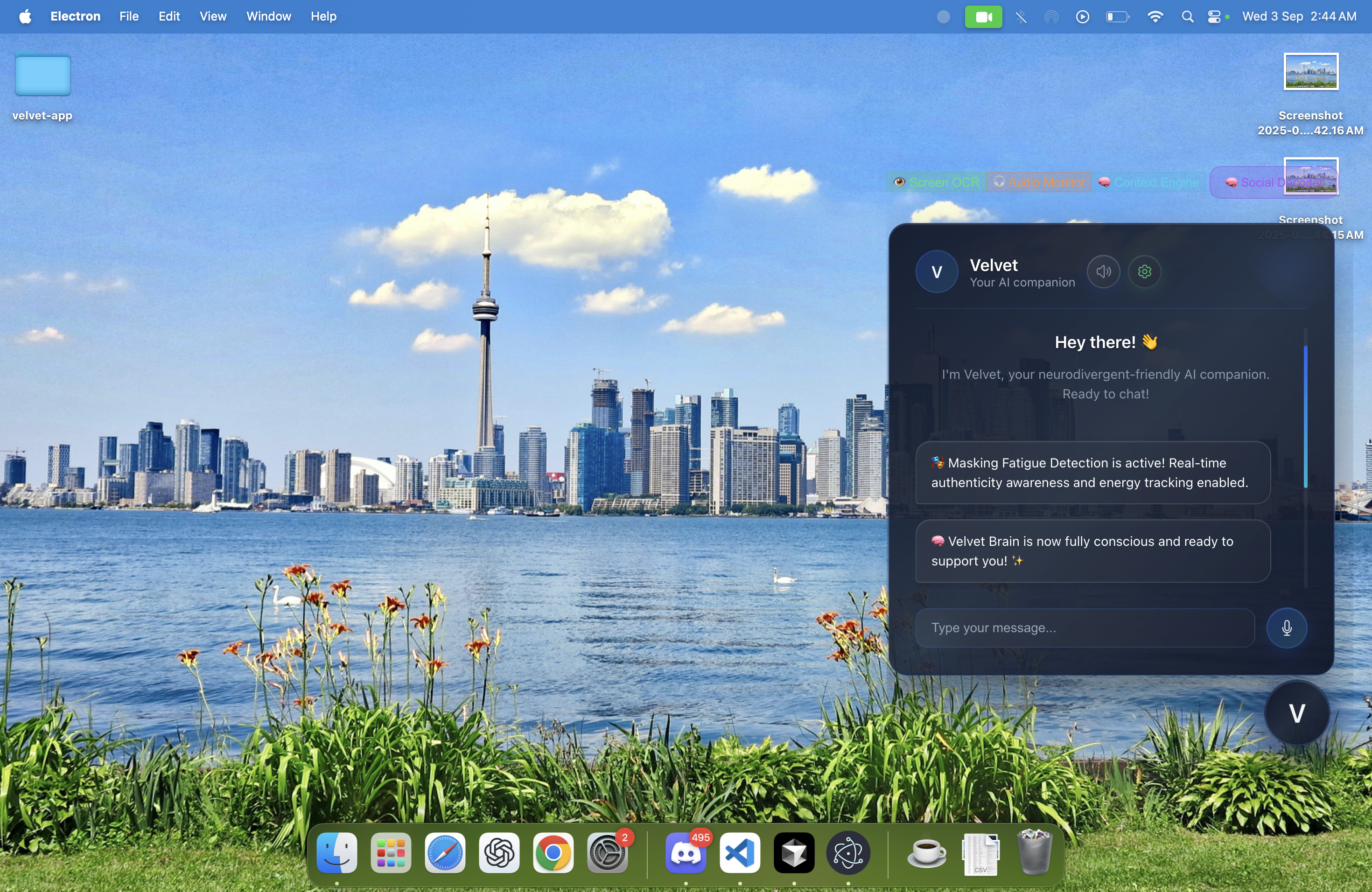Toggle the Screen OCR status pill

[936, 183]
